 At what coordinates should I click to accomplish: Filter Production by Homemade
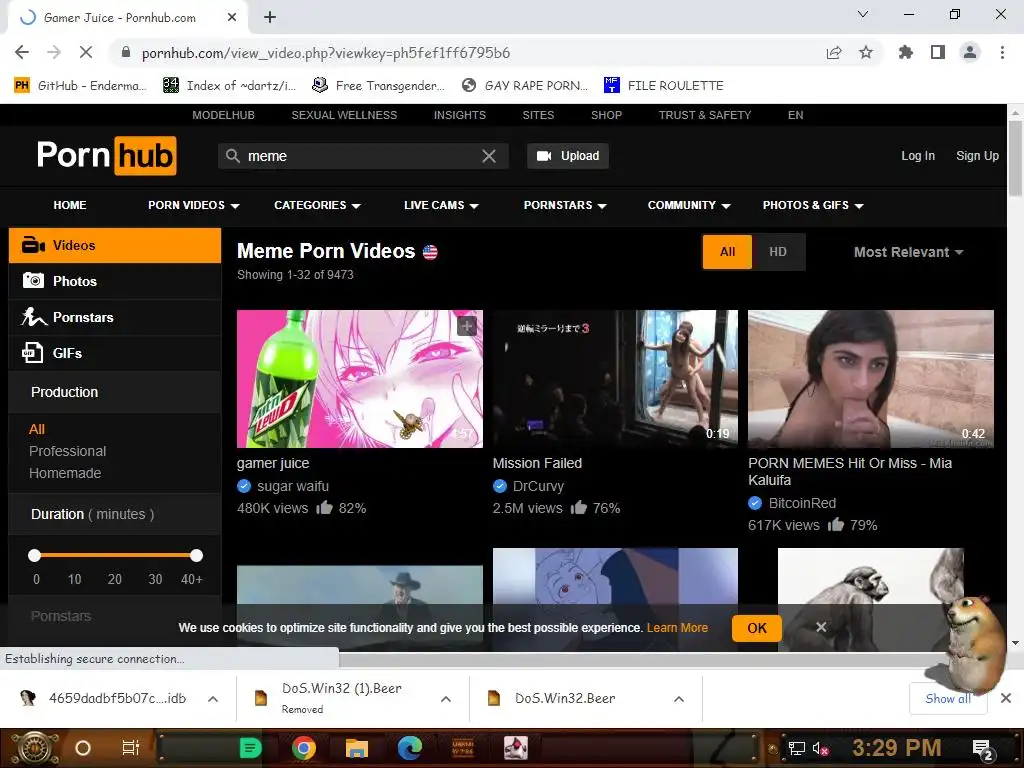[x=65, y=473]
